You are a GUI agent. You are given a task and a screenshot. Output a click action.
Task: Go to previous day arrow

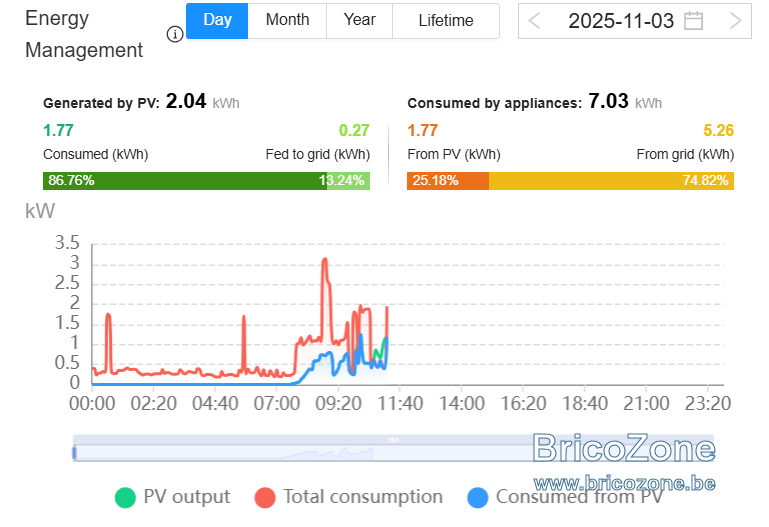tap(535, 21)
